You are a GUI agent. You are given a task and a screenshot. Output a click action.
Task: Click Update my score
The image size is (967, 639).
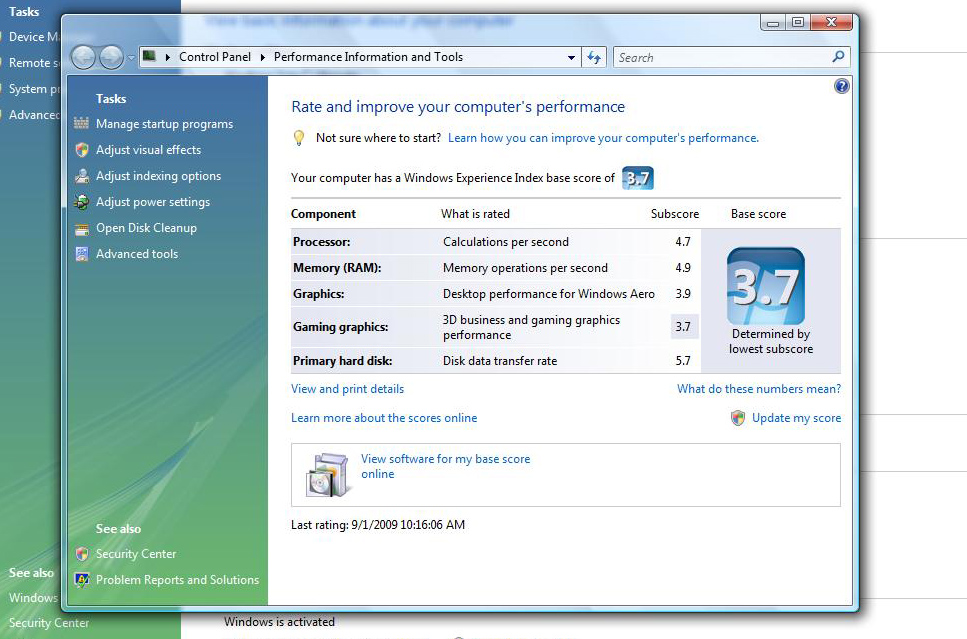click(x=796, y=418)
